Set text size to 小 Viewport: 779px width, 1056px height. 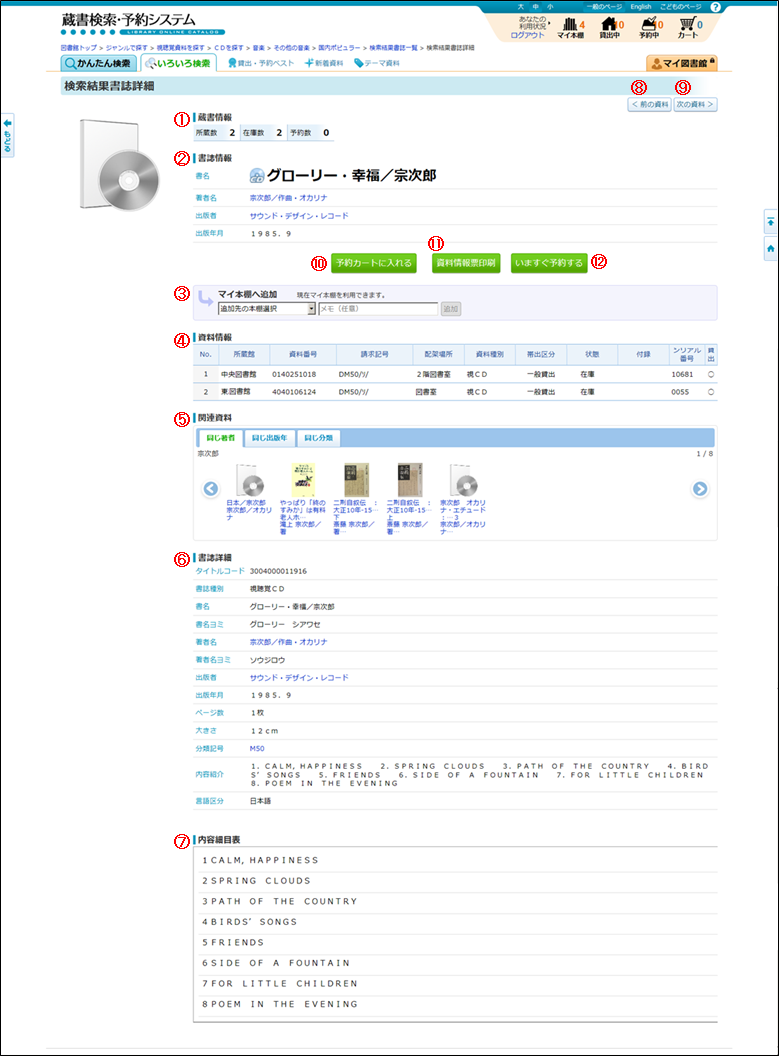point(550,7)
